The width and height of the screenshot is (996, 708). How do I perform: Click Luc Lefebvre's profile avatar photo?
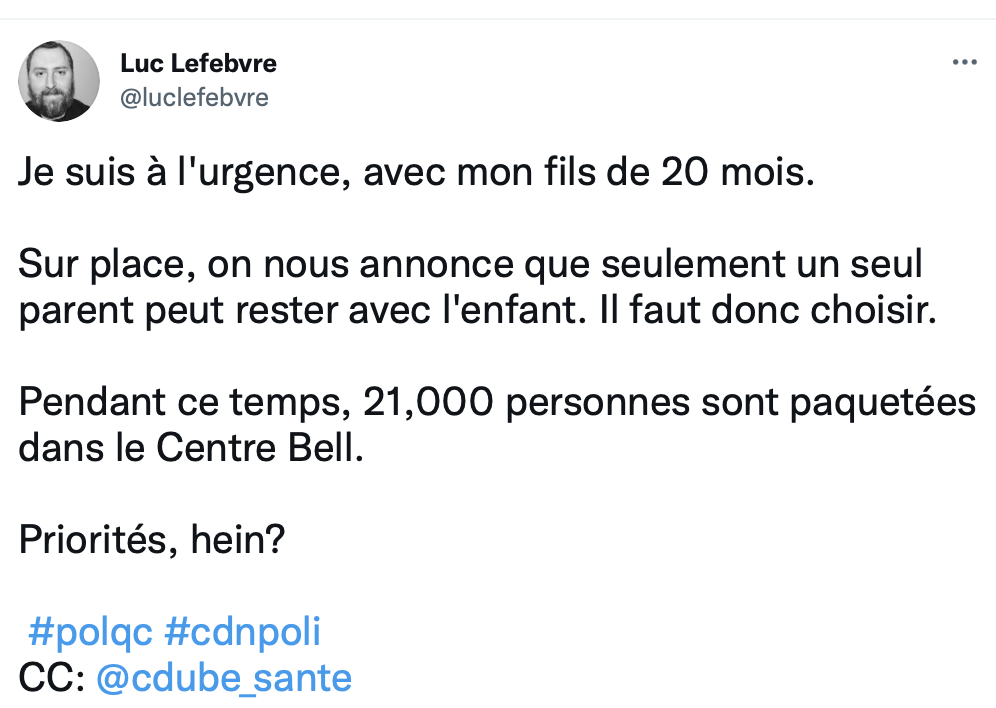[59, 81]
